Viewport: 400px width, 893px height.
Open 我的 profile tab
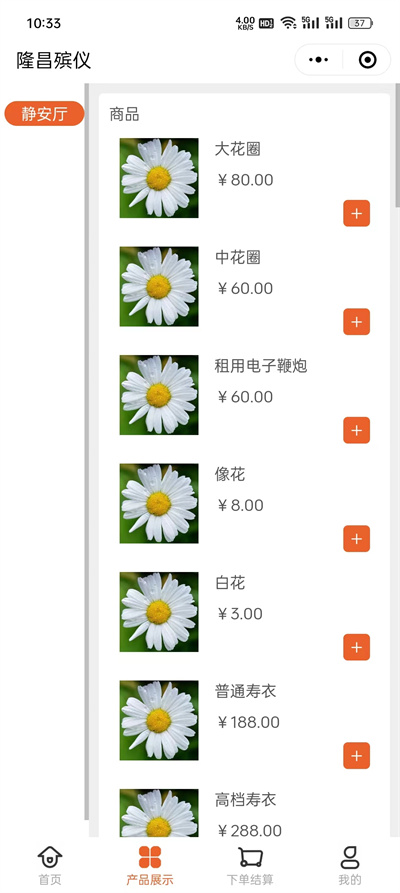350,865
